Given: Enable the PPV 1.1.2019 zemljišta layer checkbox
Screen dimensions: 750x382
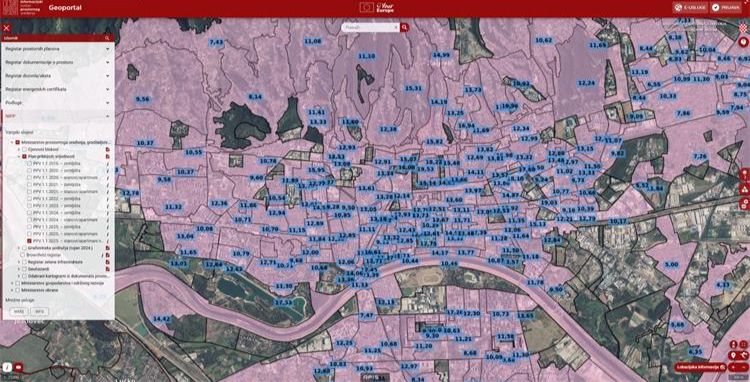Looking at the screenshot, I should coord(29,164).
